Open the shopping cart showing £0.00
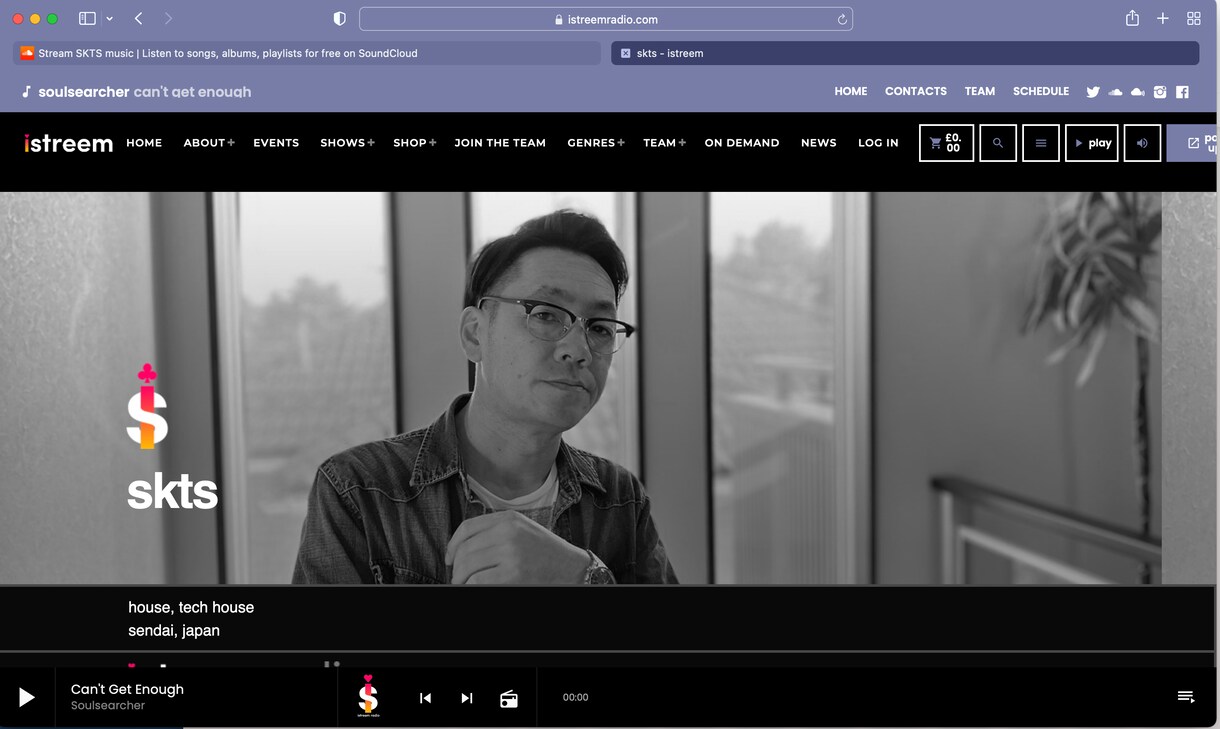 [946, 143]
